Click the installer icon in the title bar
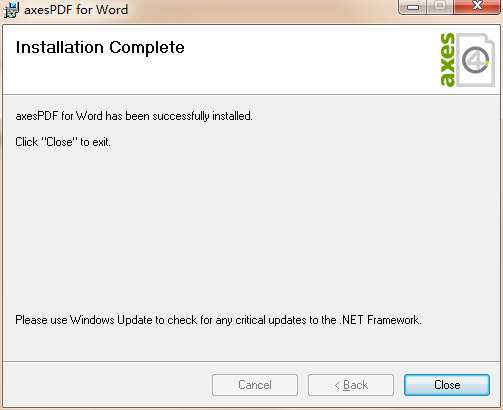The height and width of the screenshot is (410, 503). [x=11, y=10]
